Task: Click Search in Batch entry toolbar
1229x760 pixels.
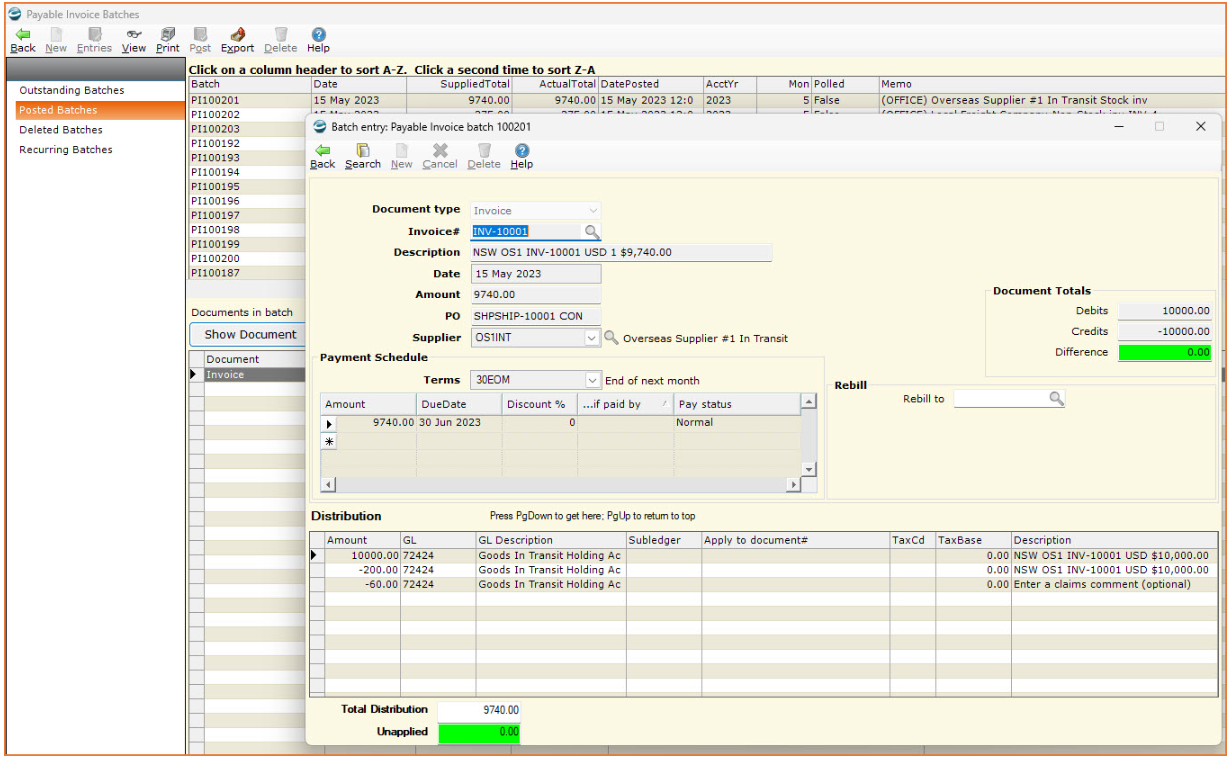Action: click(363, 156)
